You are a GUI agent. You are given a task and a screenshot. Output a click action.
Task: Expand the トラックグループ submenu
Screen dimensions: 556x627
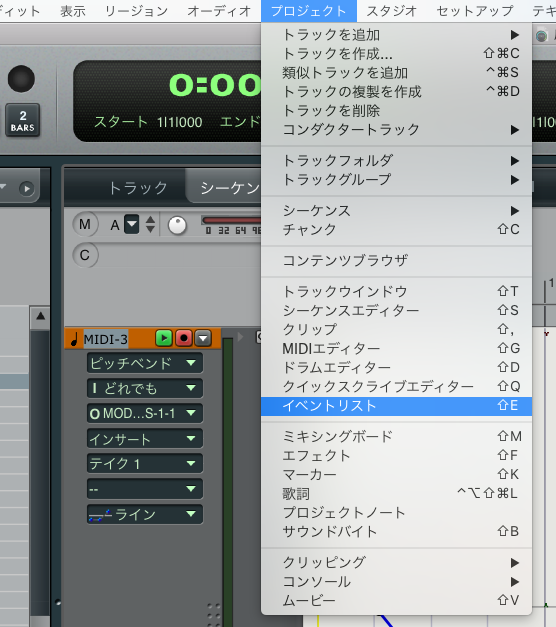(x=396, y=180)
